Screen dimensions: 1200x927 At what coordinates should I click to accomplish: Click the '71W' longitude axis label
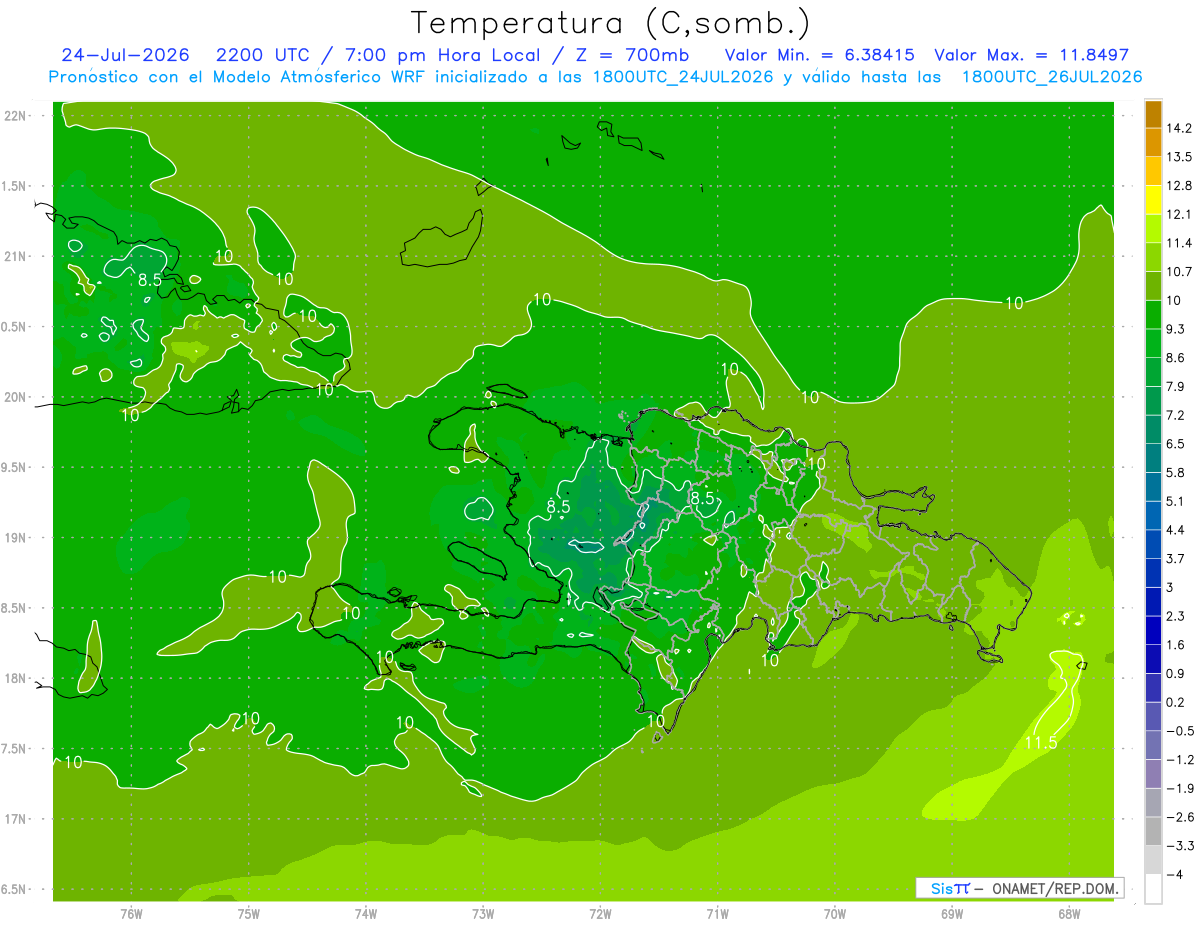717,914
